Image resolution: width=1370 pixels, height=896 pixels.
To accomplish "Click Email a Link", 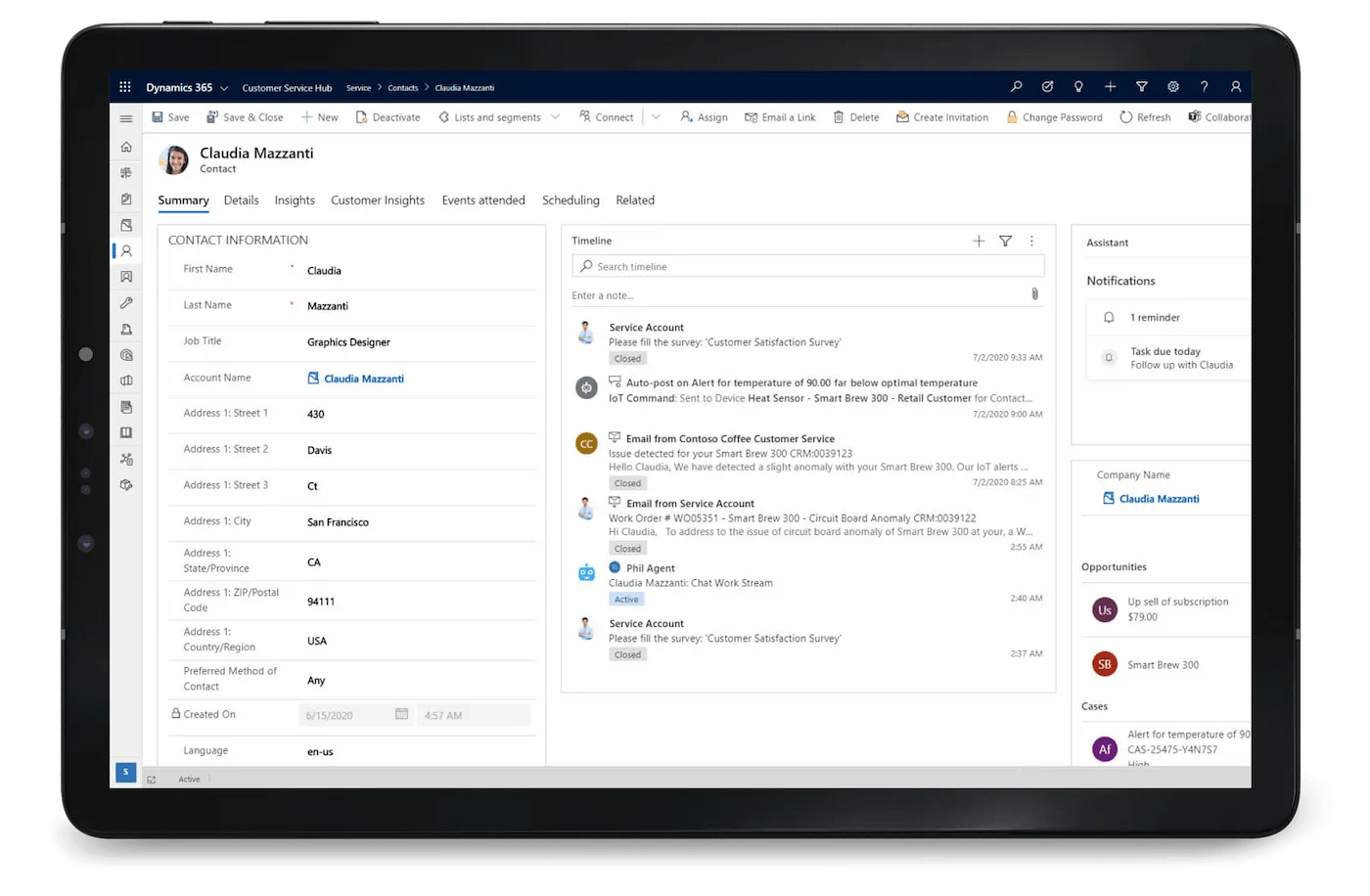I will click(x=780, y=117).
